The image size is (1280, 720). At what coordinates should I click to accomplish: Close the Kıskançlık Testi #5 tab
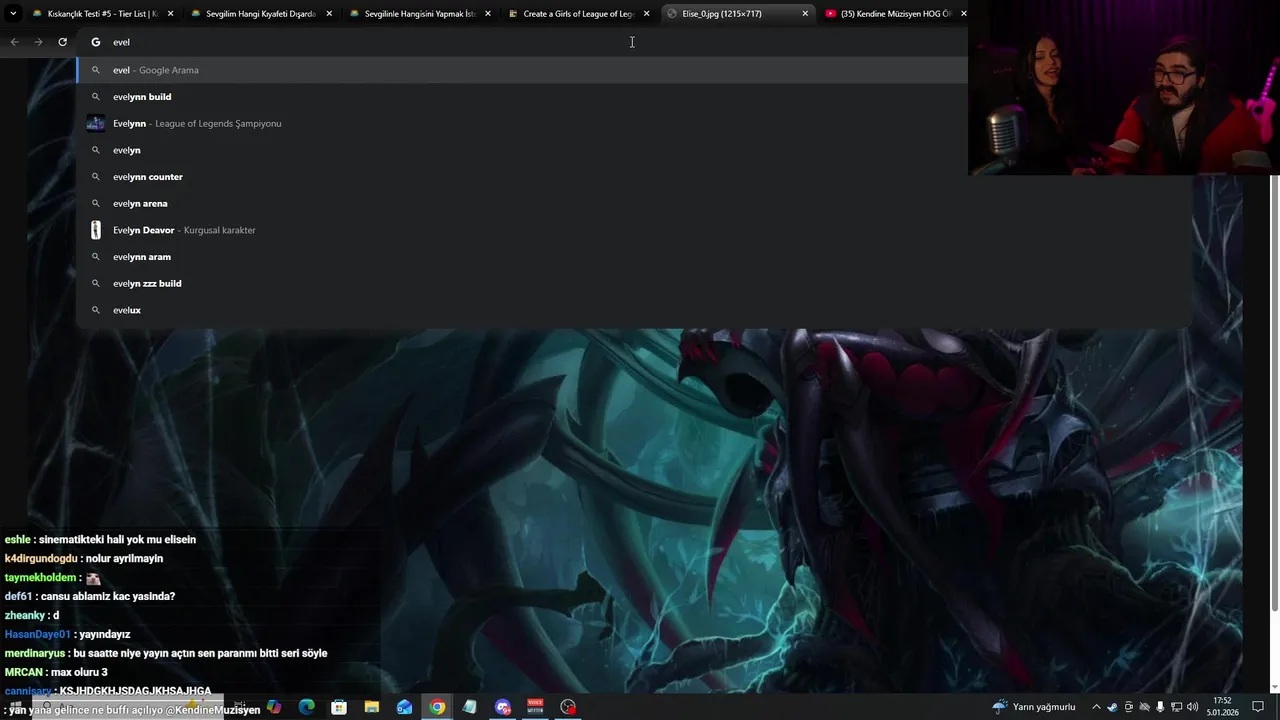tap(170, 14)
